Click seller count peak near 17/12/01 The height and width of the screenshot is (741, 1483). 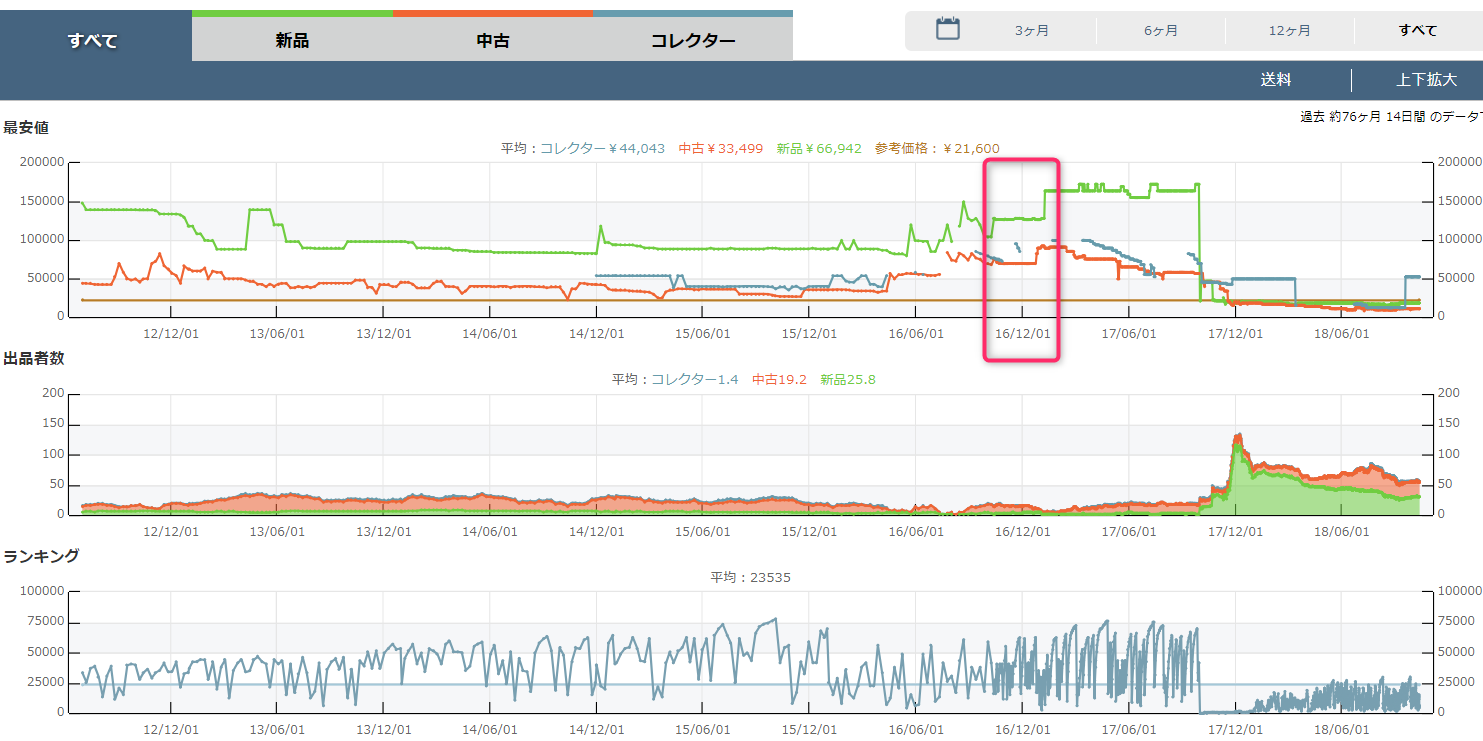click(x=1238, y=437)
